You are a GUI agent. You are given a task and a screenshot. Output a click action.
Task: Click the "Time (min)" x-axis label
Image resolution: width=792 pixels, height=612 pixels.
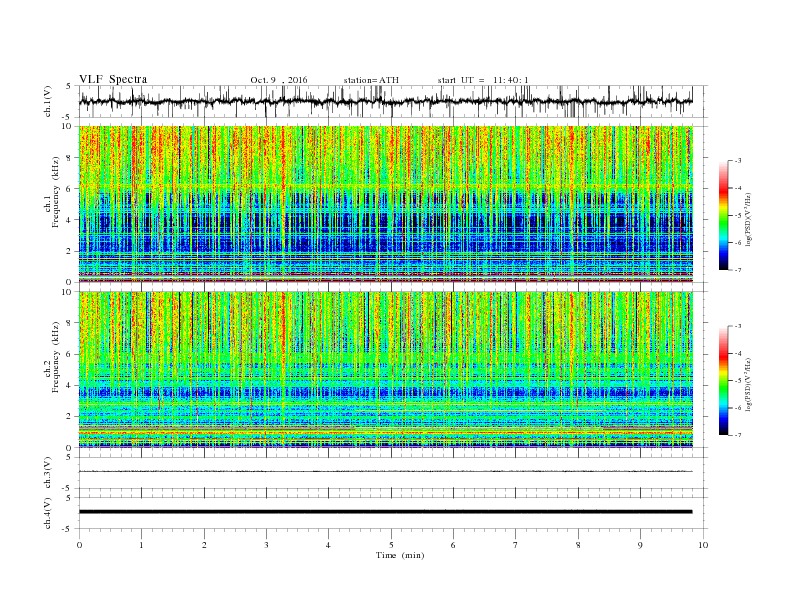coord(400,555)
